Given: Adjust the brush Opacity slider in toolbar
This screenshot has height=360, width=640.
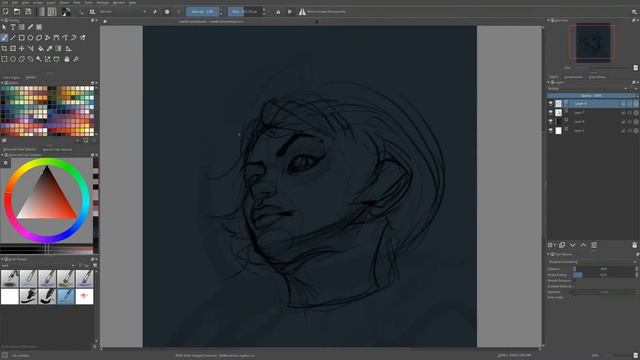Looking at the screenshot, I should click(x=202, y=12).
